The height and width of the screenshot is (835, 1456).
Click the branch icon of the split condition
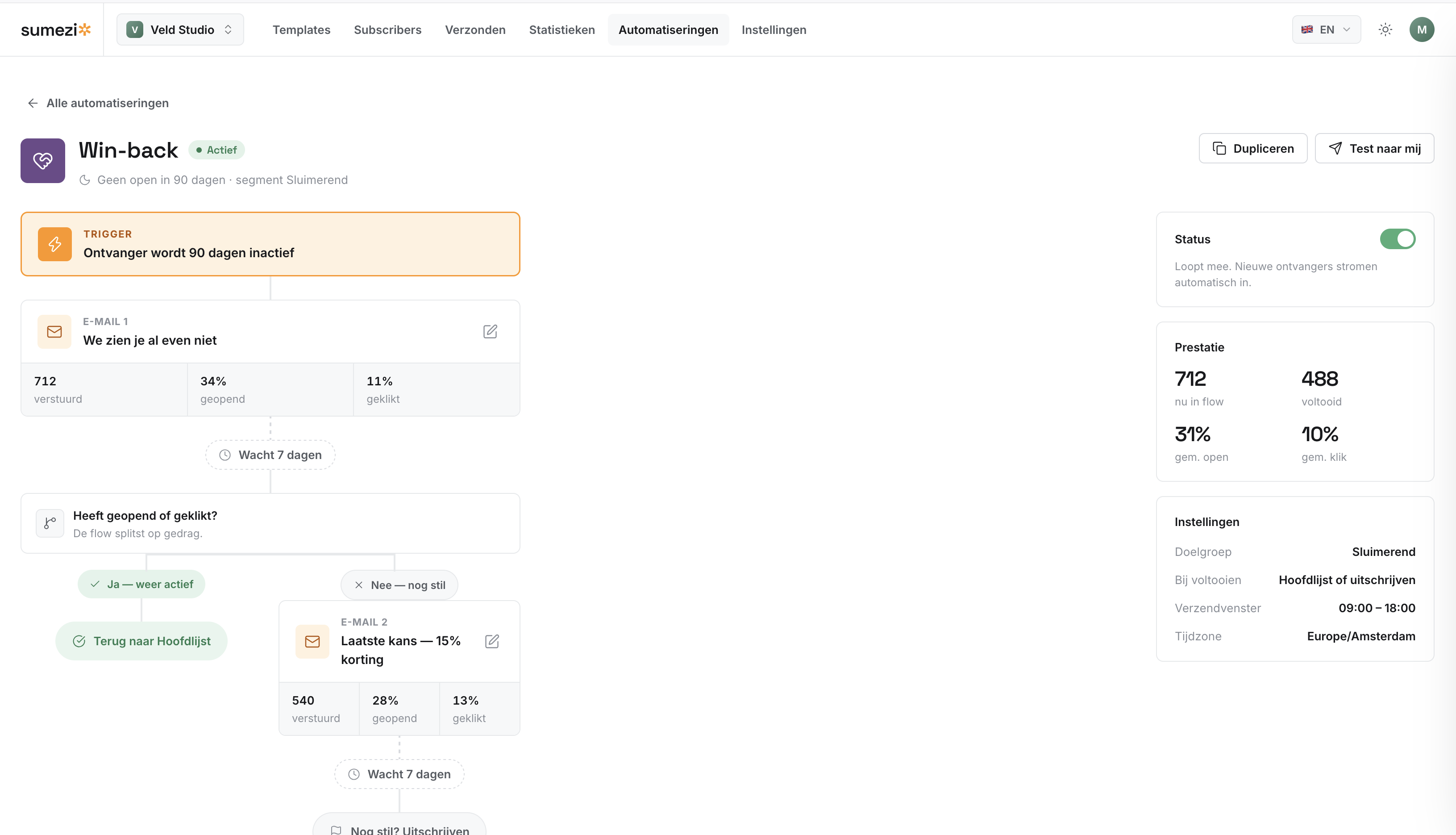pyautogui.click(x=50, y=523)
